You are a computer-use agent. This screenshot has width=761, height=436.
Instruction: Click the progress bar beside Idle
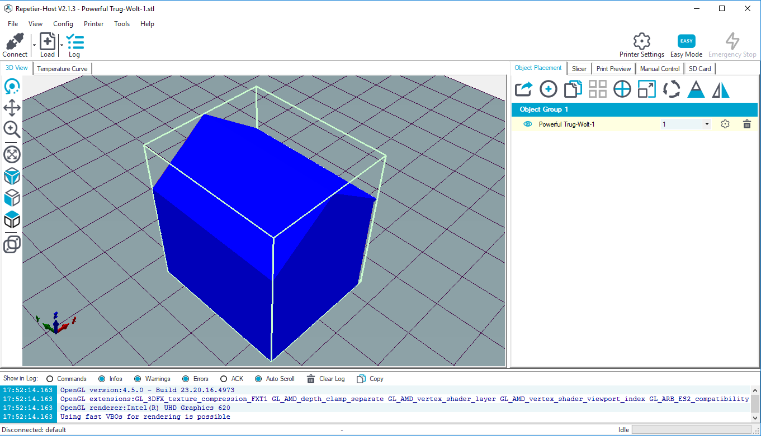pyautogui.click(x=692, y=430)
